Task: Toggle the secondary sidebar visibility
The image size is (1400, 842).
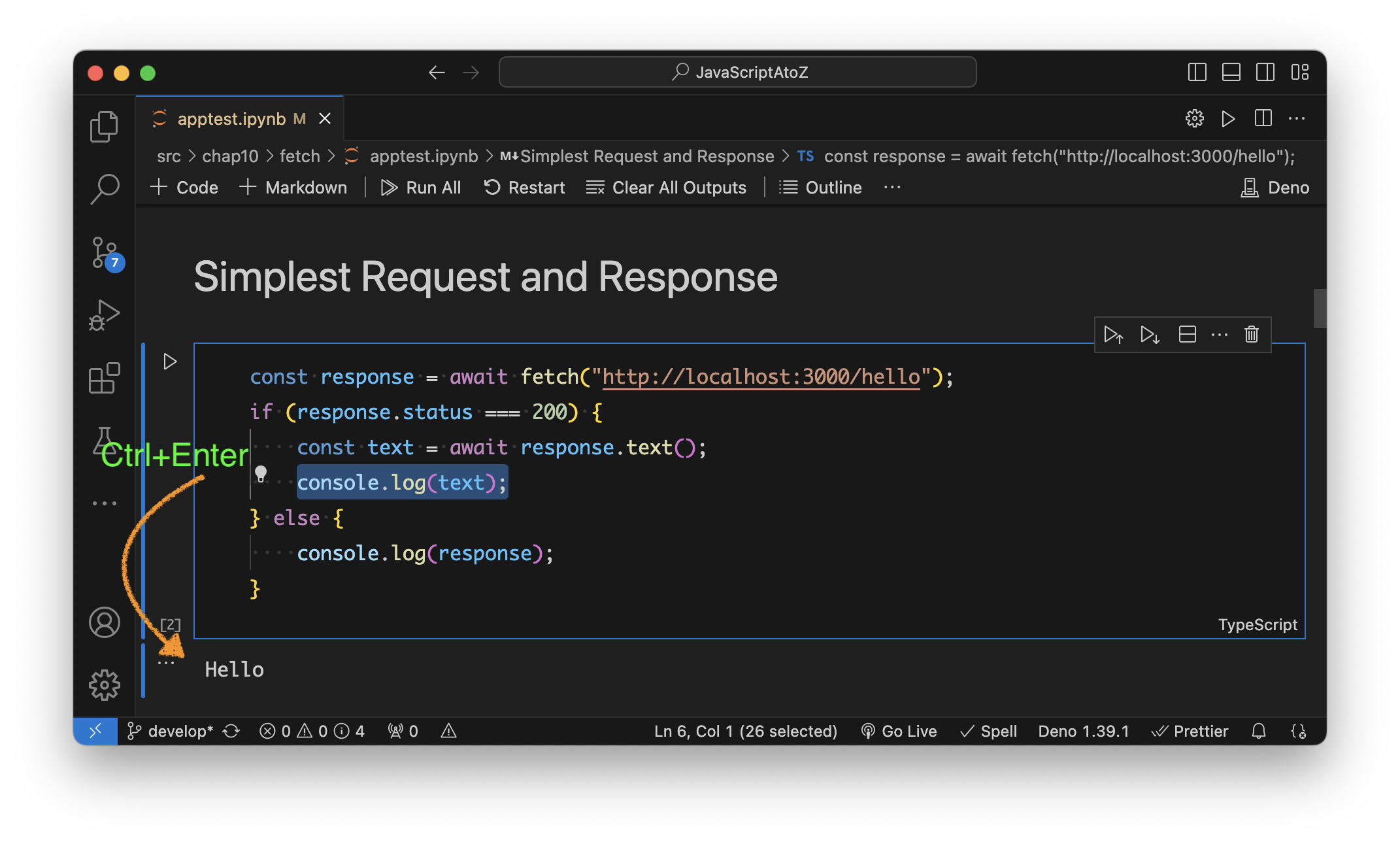Action: [1265, 73]
